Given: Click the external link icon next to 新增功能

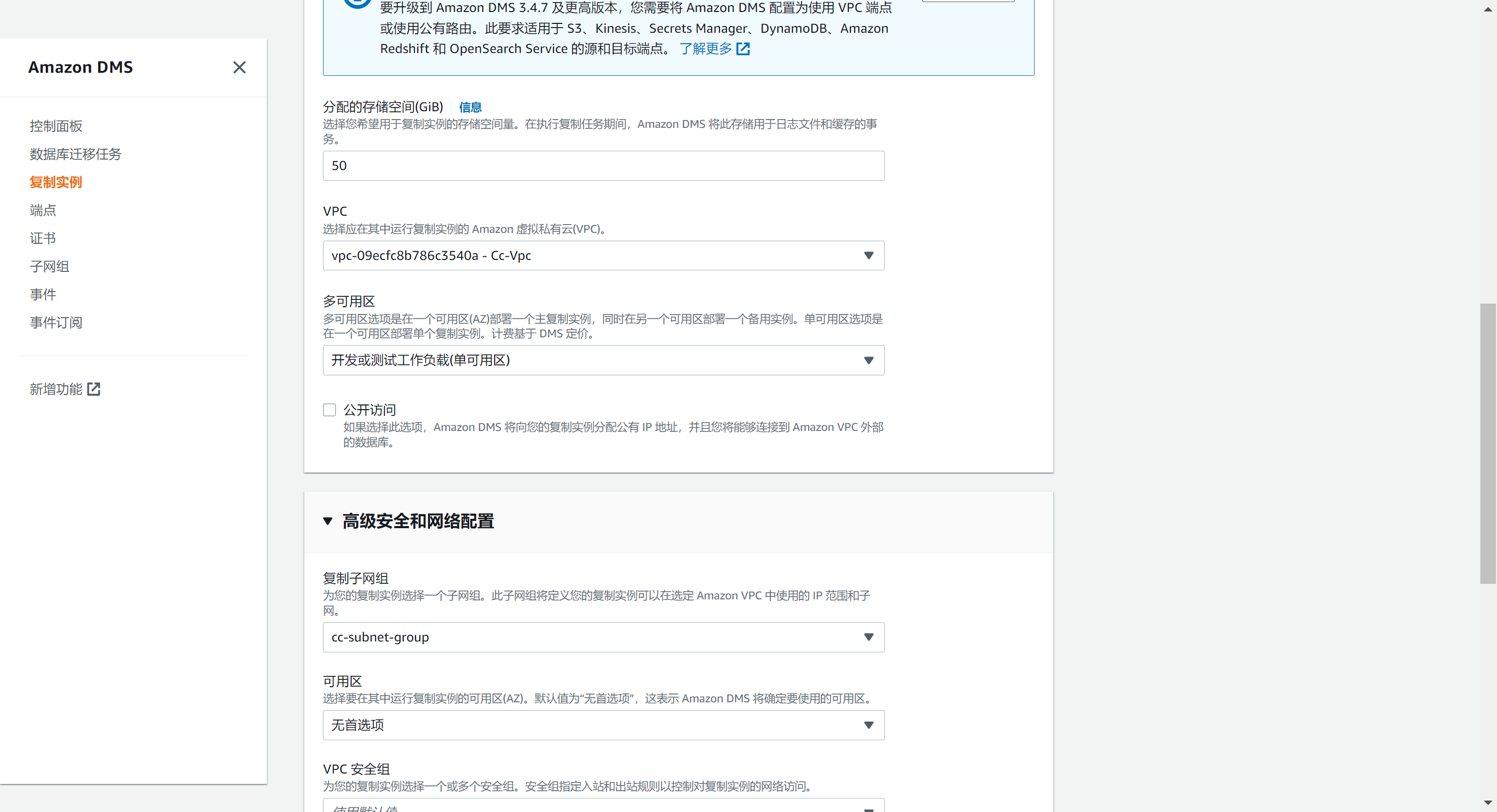Looking at the screenshot, I should click(x=94, y=389).
